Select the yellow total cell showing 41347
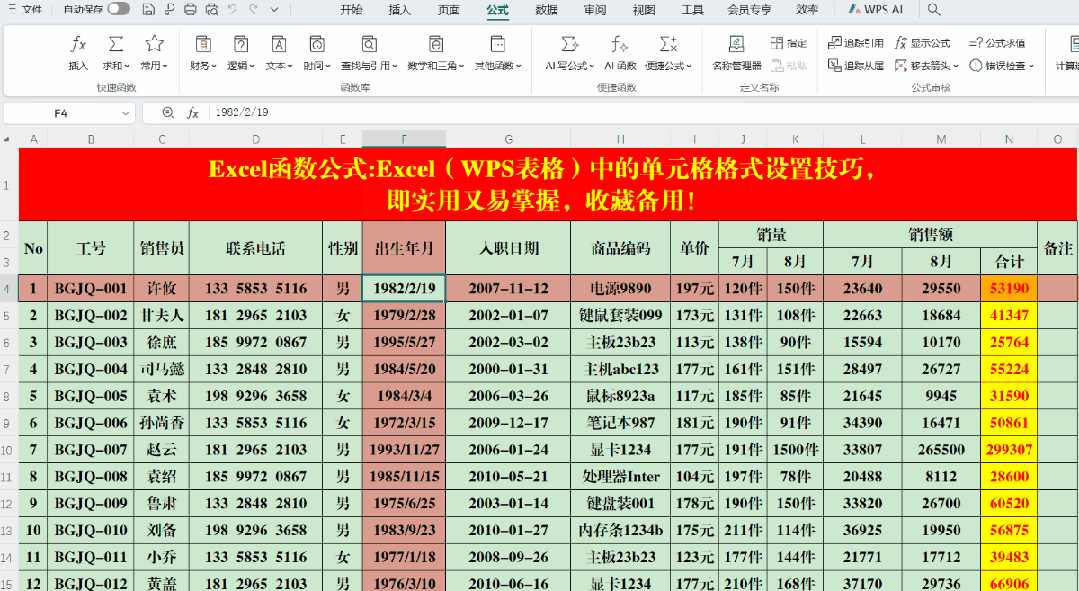This screenshot has height=591, width=1079. pyautogui.click(x=1009, y=315)
